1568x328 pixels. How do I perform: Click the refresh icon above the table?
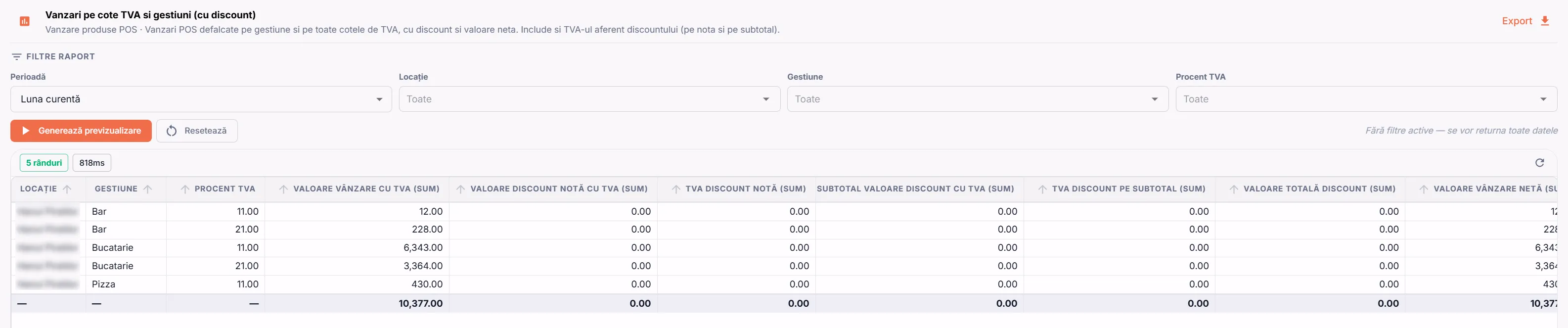pyautogui.click(x=1539, y=162)
